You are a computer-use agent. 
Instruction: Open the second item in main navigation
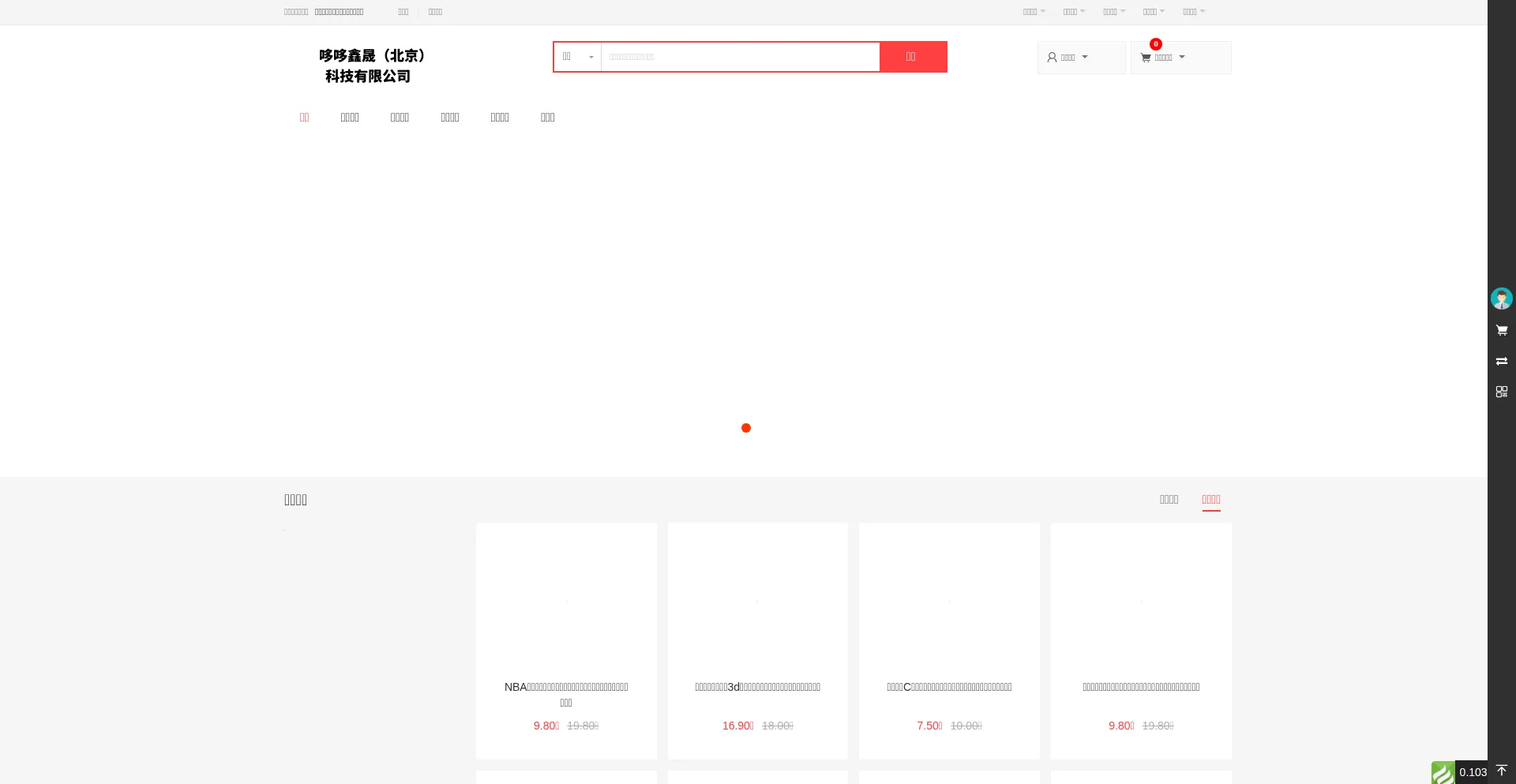[350, 117]
